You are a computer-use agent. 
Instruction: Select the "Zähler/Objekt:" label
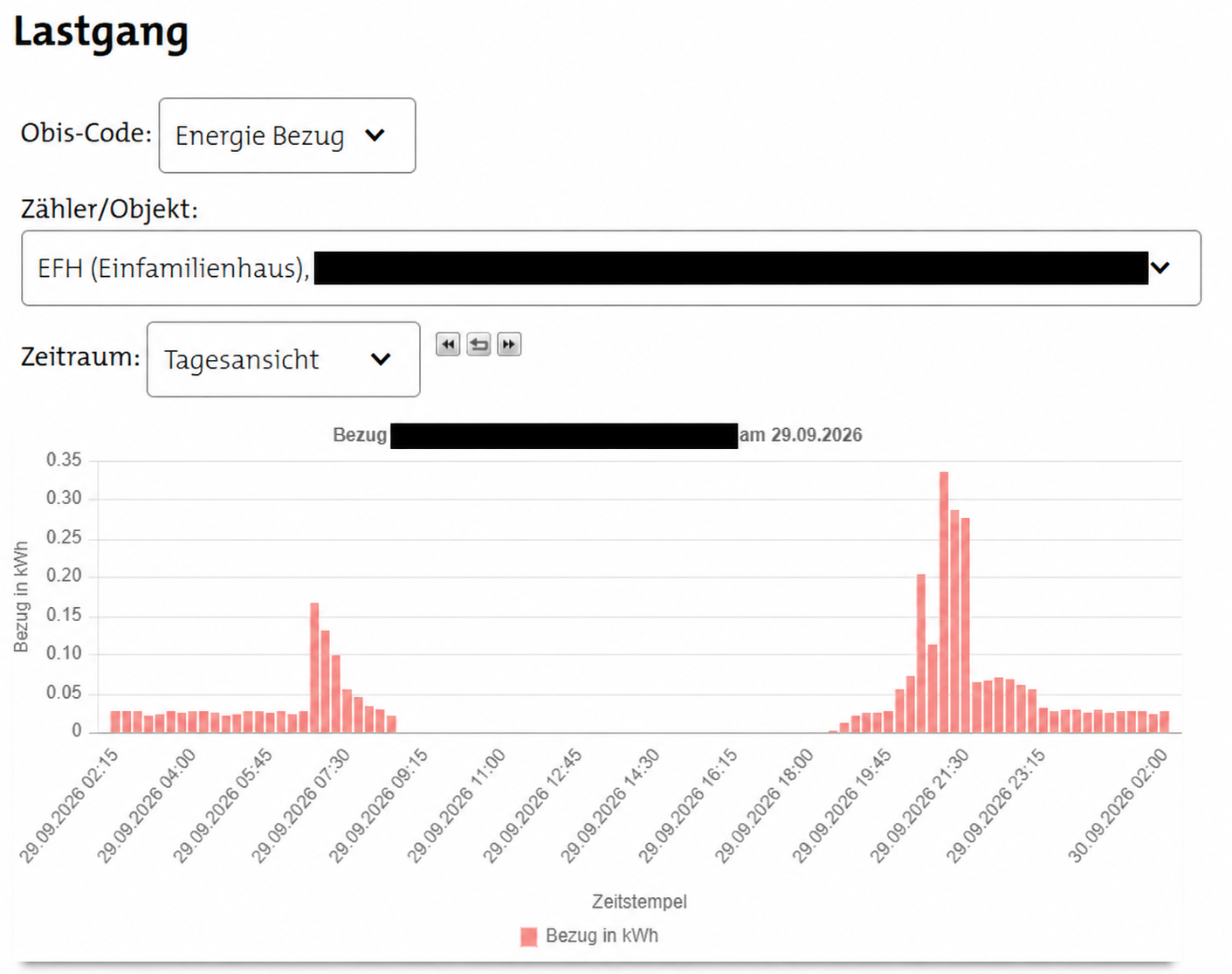click(110, 209)
